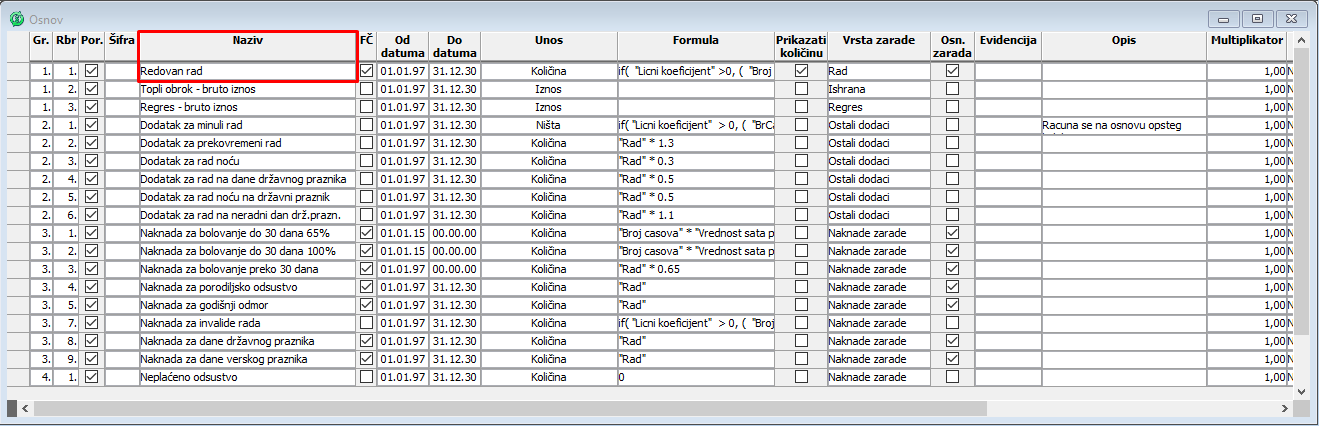Click the Do datuma column header
Viewport: 1319px width, 426px height.
coord(455,46)
